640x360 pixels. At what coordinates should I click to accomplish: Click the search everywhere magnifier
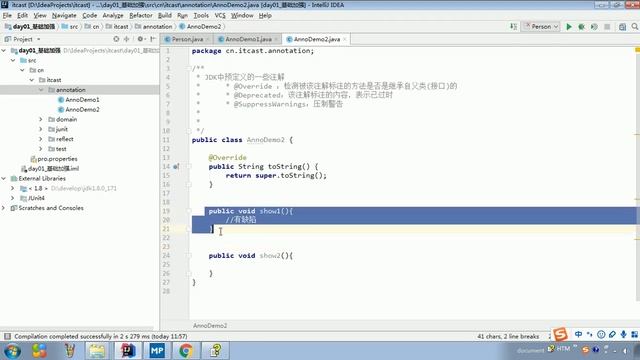pos(635,27)
